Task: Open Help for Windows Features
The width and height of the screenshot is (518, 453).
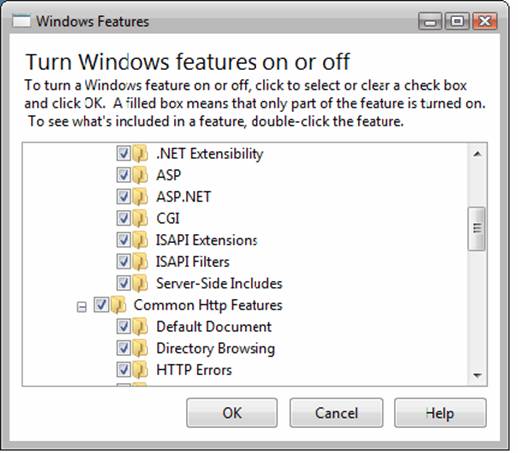Action: click(440, 413)
